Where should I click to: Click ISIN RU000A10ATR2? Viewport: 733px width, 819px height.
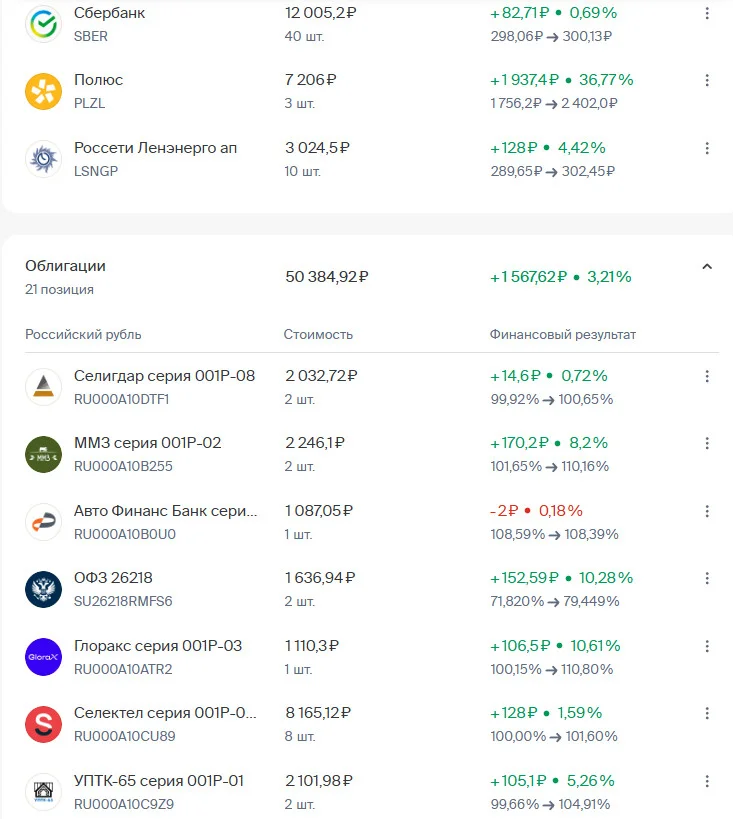click(123, 670)
